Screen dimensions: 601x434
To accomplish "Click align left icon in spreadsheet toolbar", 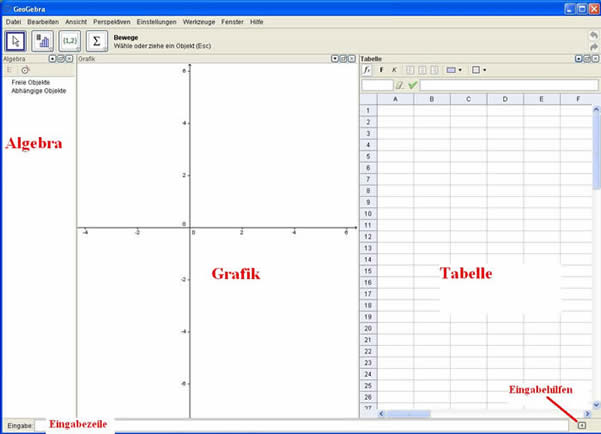I will pyautogui.click(x=410, y=70).
